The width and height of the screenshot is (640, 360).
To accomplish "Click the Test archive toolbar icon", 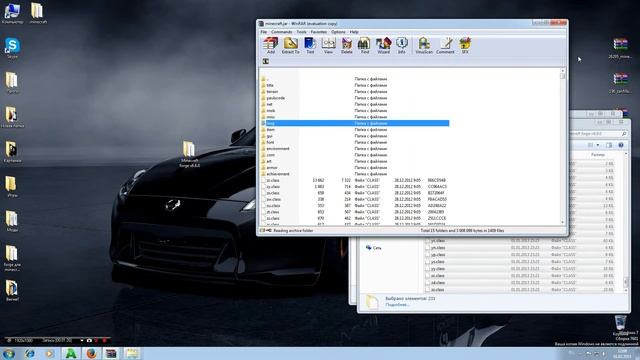I will [x=310, y=45].
